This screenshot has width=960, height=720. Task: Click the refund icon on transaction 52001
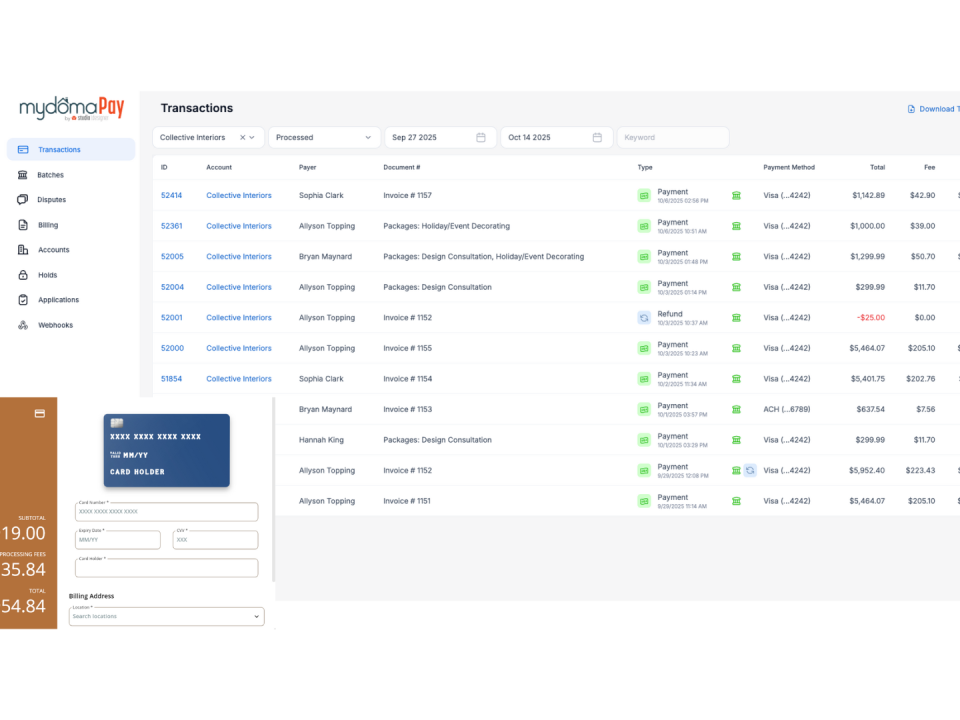tap(644, 318)
